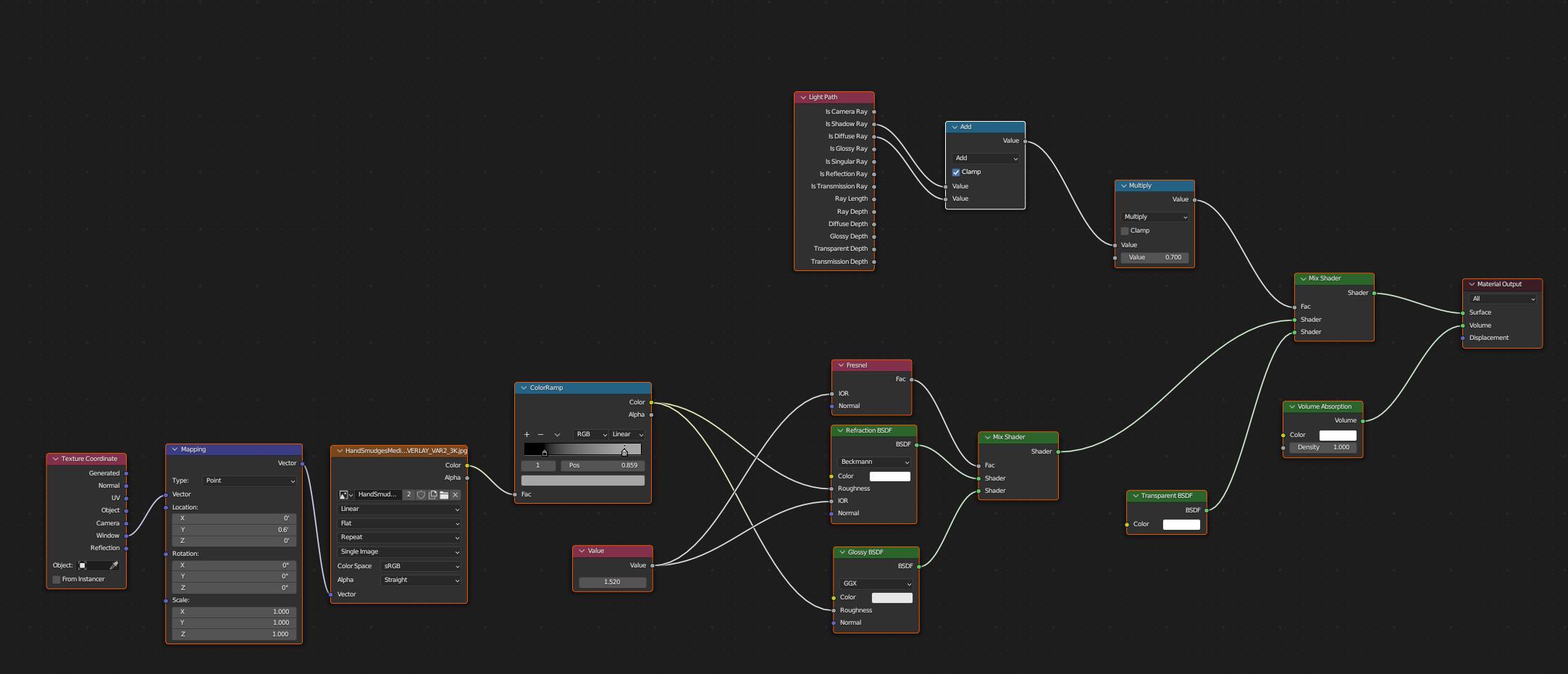
Task: Open the image browser thumbnail in the texture node
Action: pos(343,495)
